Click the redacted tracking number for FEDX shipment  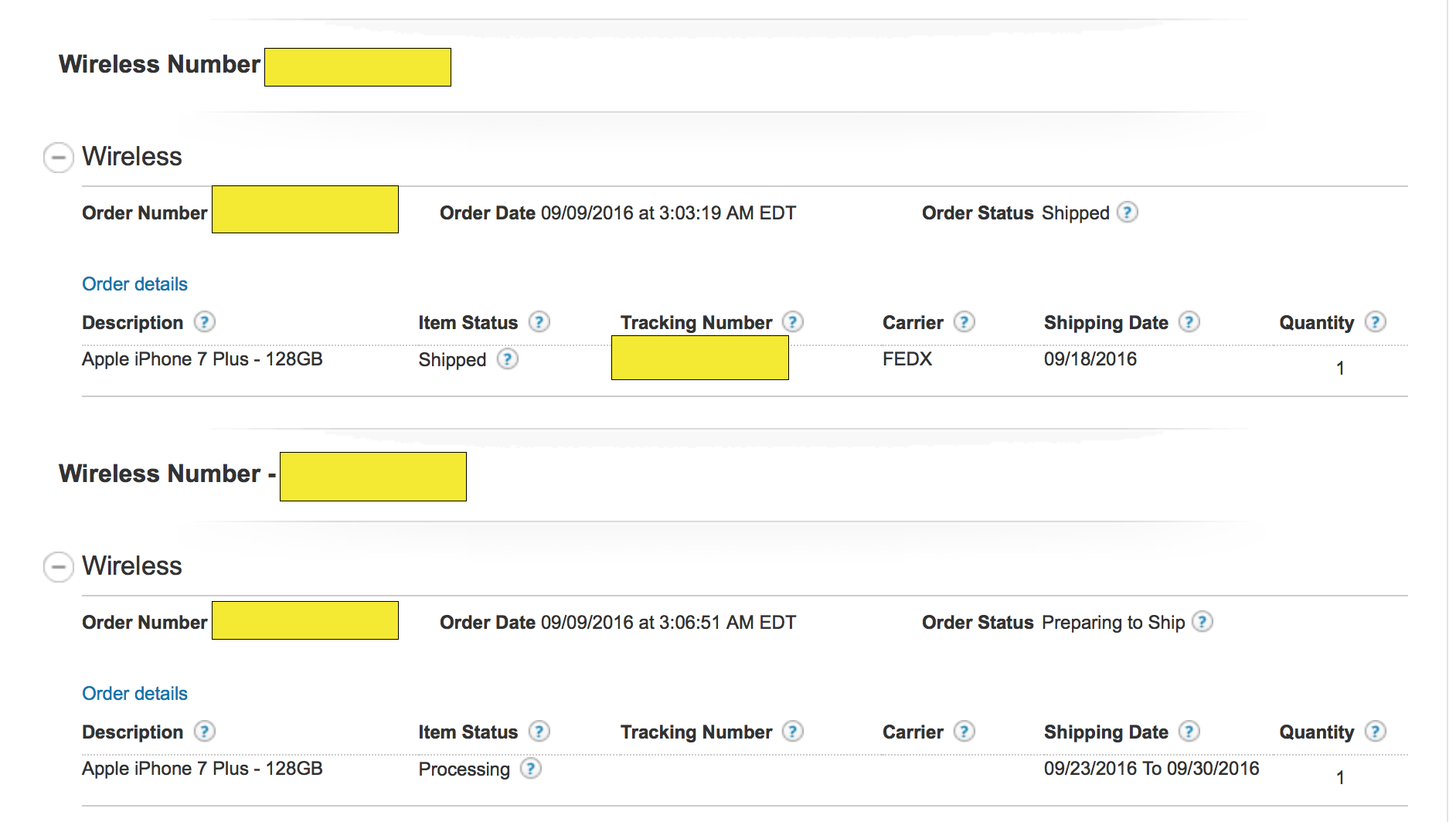[700, 358]
